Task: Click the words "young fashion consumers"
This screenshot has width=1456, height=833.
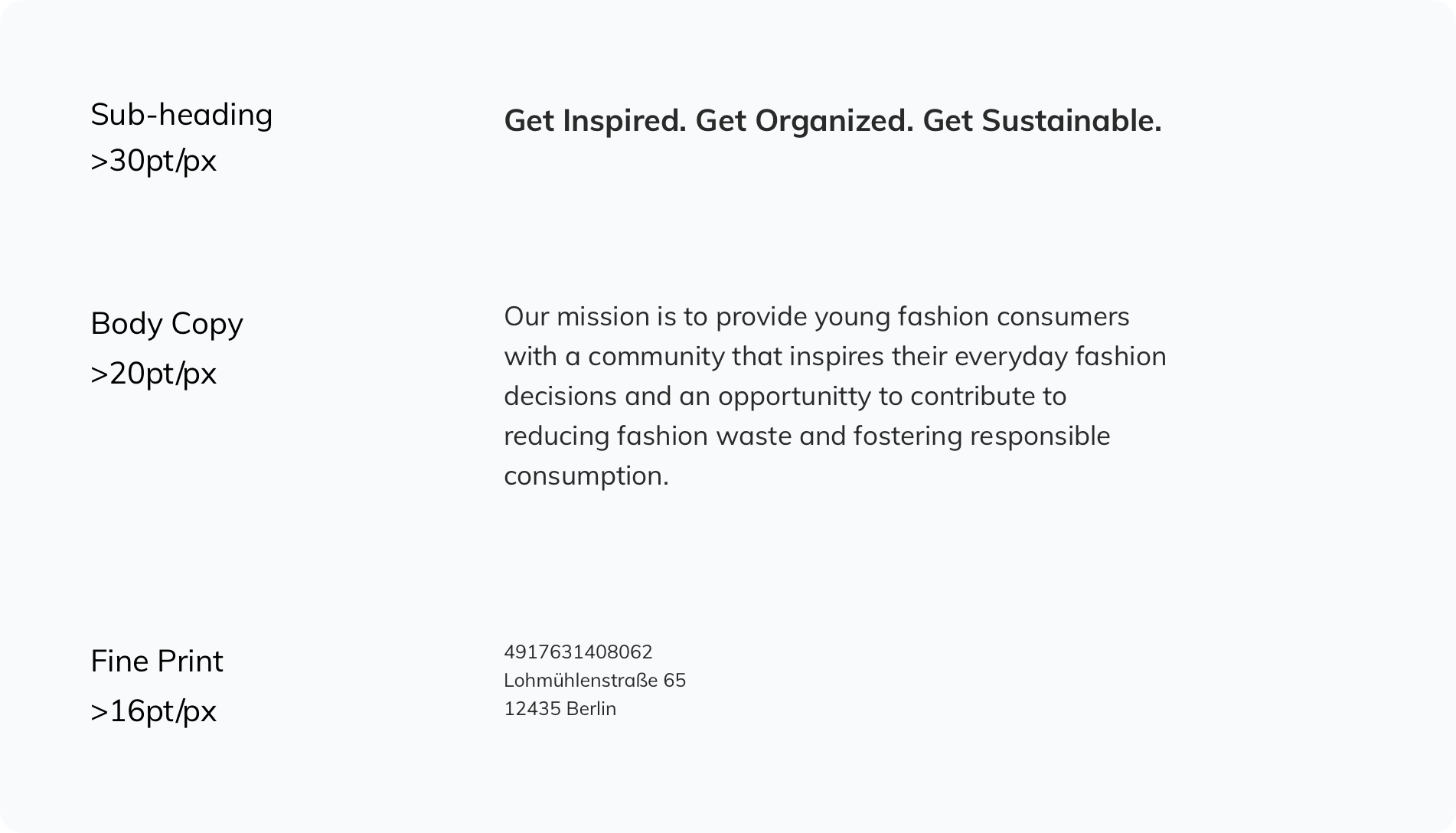Action: tap(971, 317)
